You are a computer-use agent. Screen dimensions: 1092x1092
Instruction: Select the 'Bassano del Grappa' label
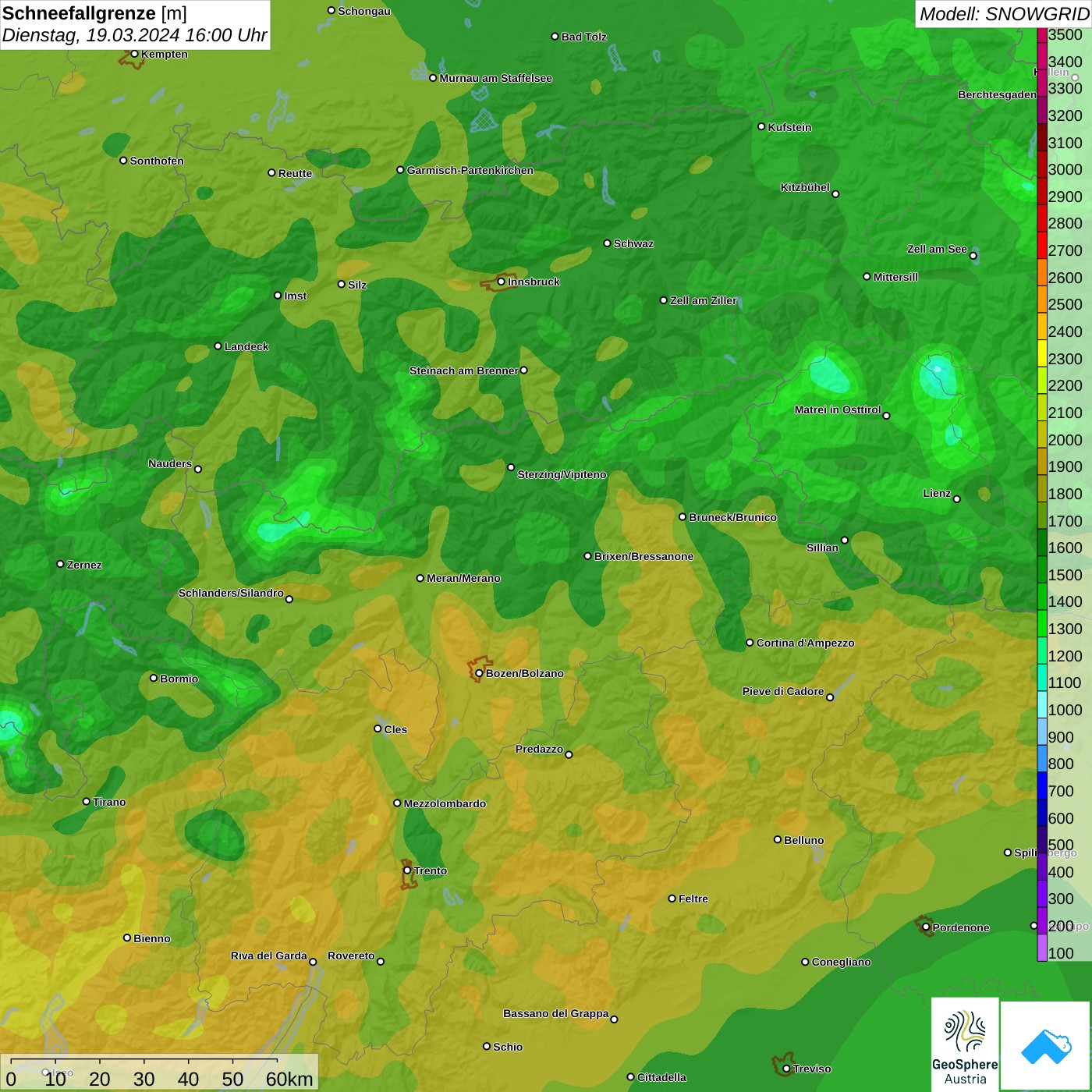556,1013
